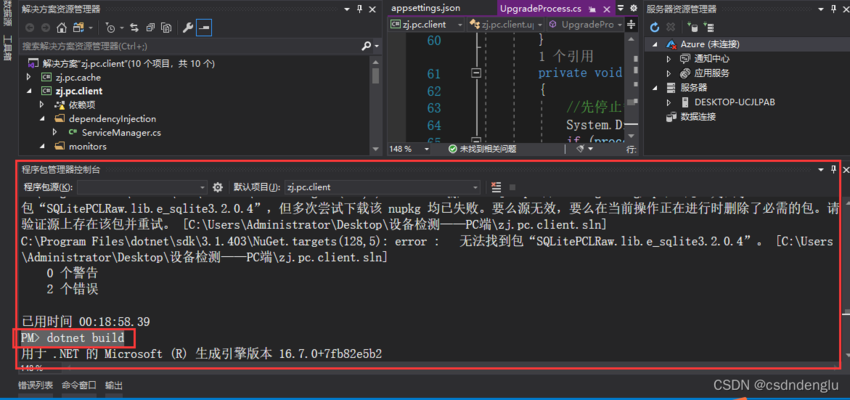Click the Sync with Active Document icon

pyautogui.click(x=134, y=28)
